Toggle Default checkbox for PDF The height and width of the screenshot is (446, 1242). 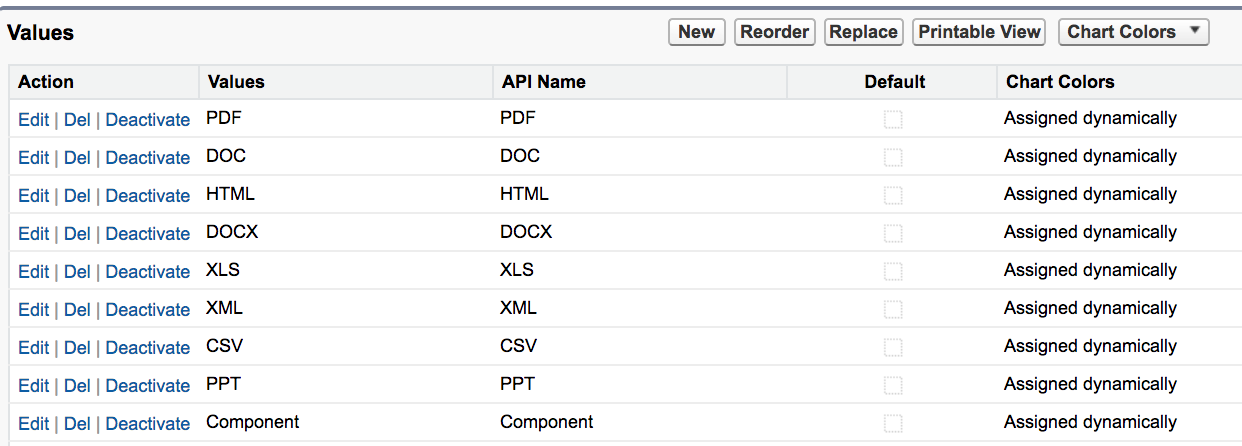coord(893,120)
